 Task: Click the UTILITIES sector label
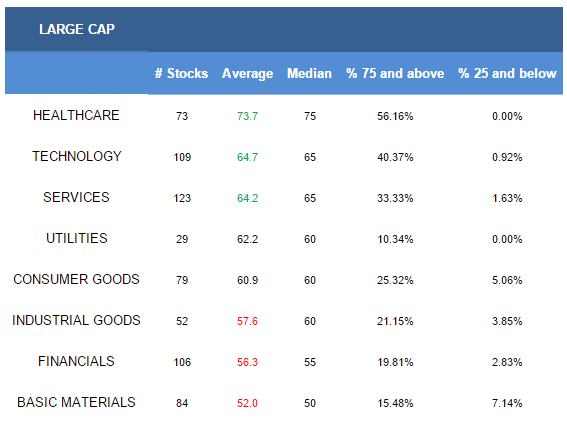(77, 238)
